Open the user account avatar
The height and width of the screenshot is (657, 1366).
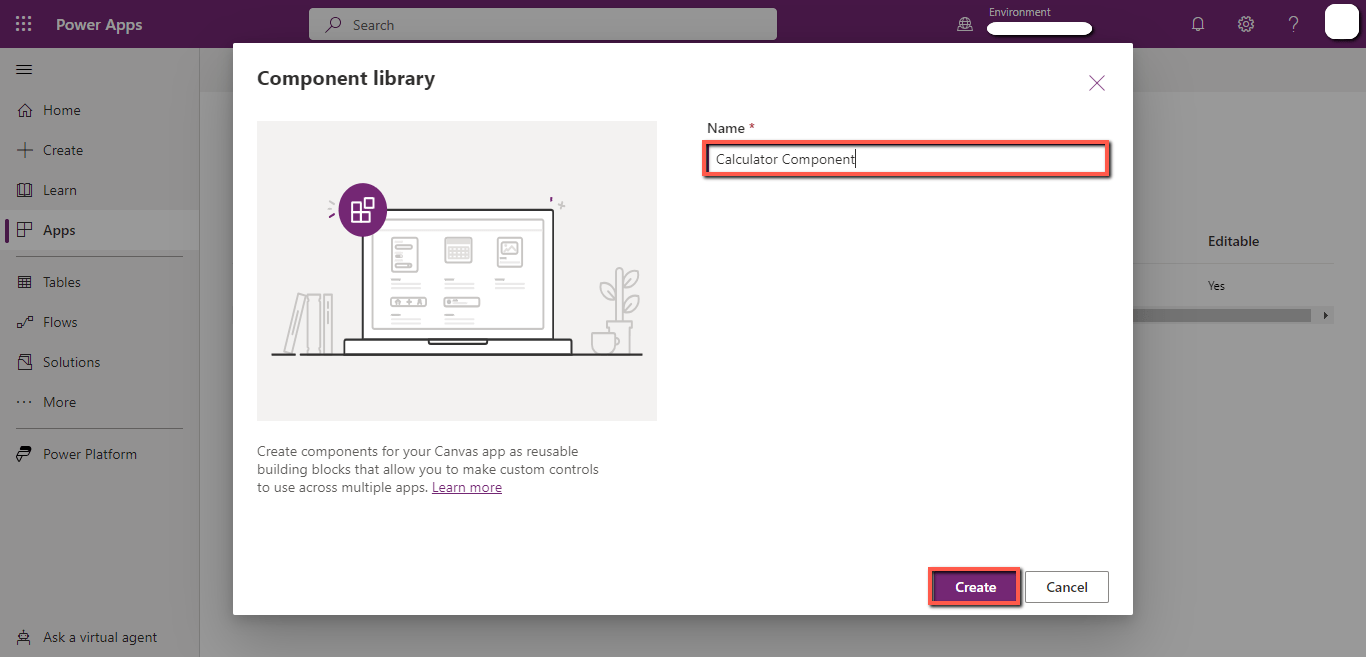coord(1342,22)
